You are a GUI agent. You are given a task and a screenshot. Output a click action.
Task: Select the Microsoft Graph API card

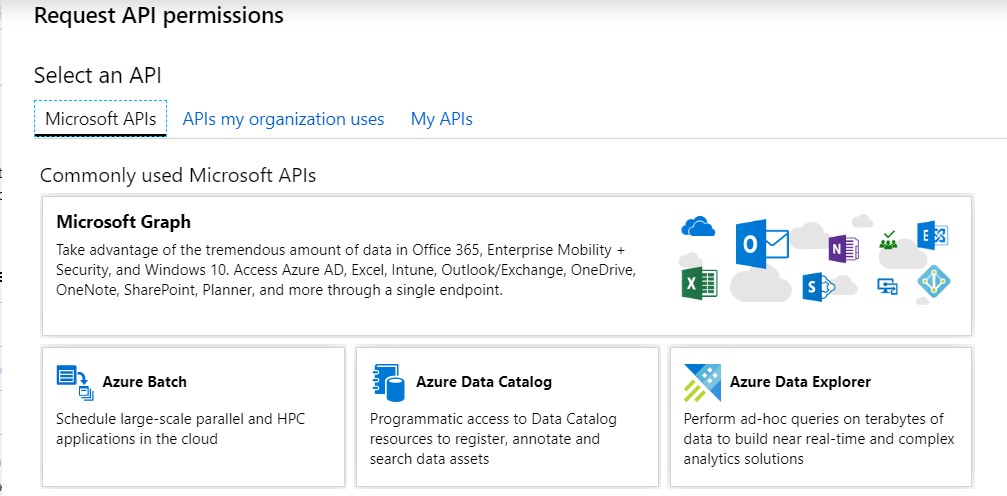507,266
